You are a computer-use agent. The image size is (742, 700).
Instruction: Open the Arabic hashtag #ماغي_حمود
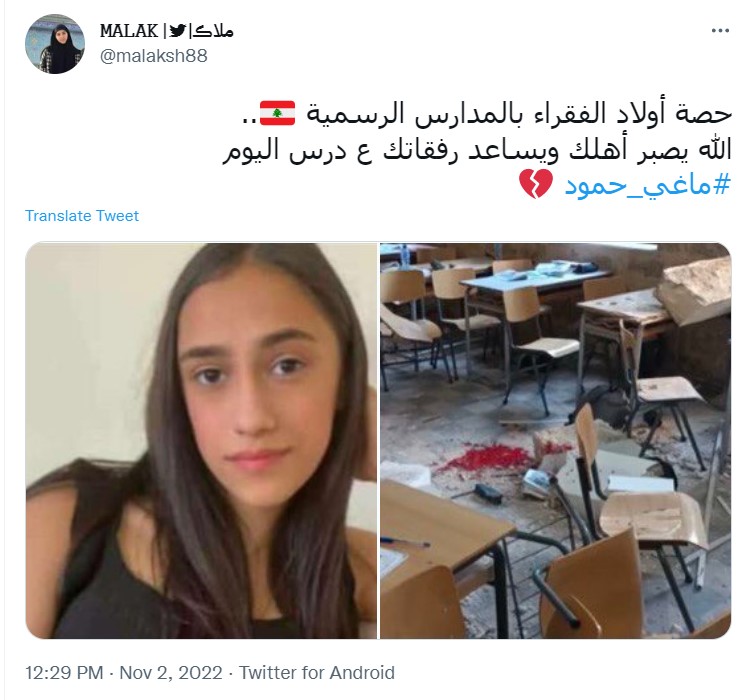[648, 185]
